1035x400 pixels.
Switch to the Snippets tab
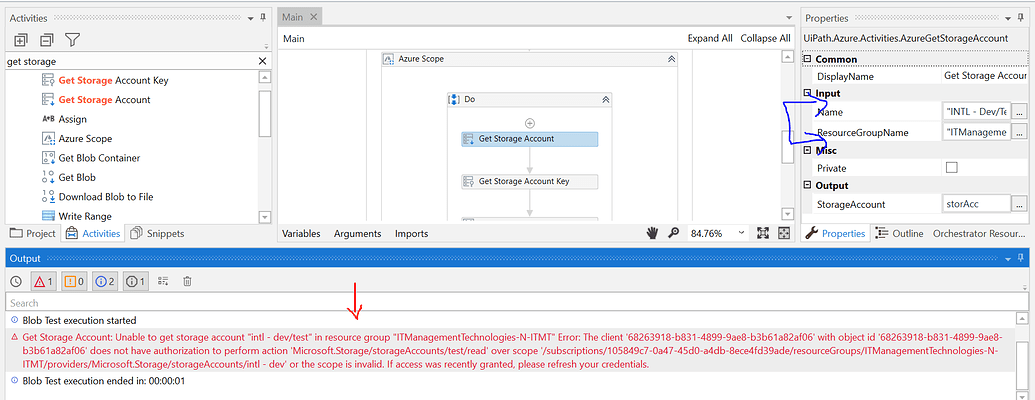coord(157,234)
